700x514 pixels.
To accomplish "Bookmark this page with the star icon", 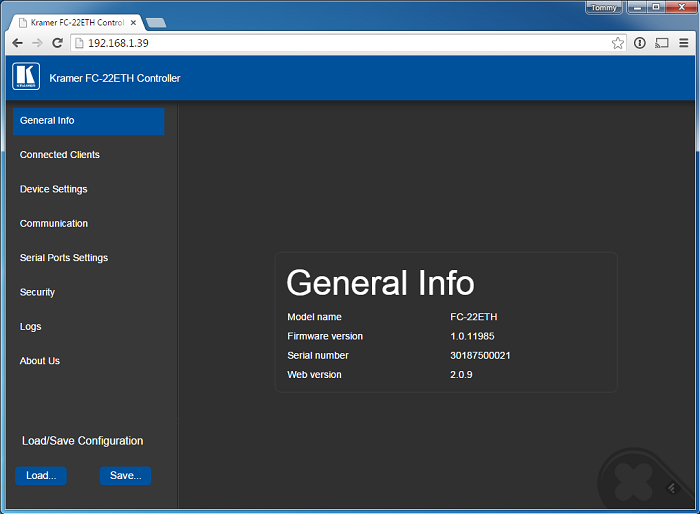I will (618, 43).
